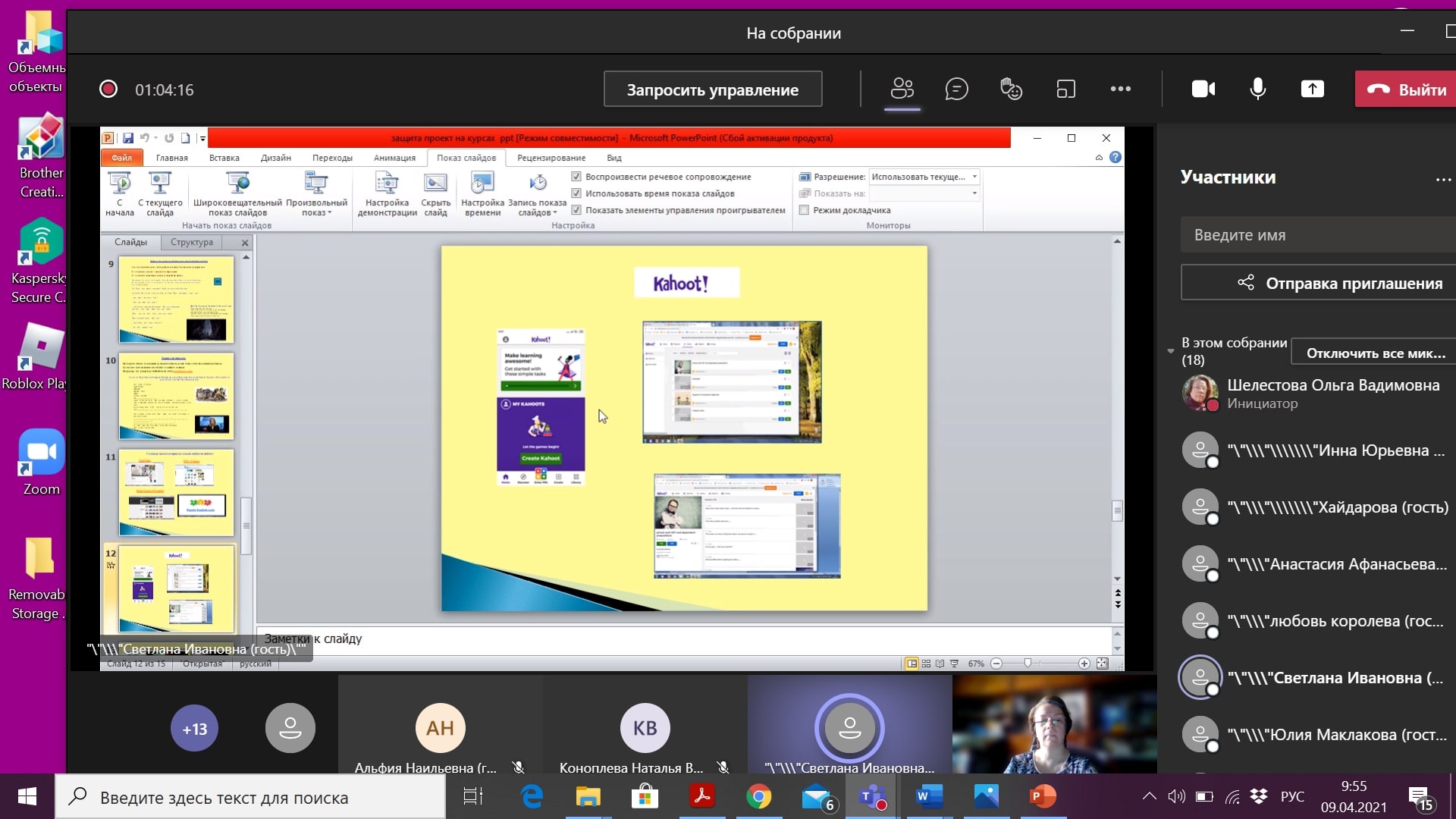Click Отправка приглашения button
The width and height of the screenshot is (1456, 819).
tap(1338, 283)
